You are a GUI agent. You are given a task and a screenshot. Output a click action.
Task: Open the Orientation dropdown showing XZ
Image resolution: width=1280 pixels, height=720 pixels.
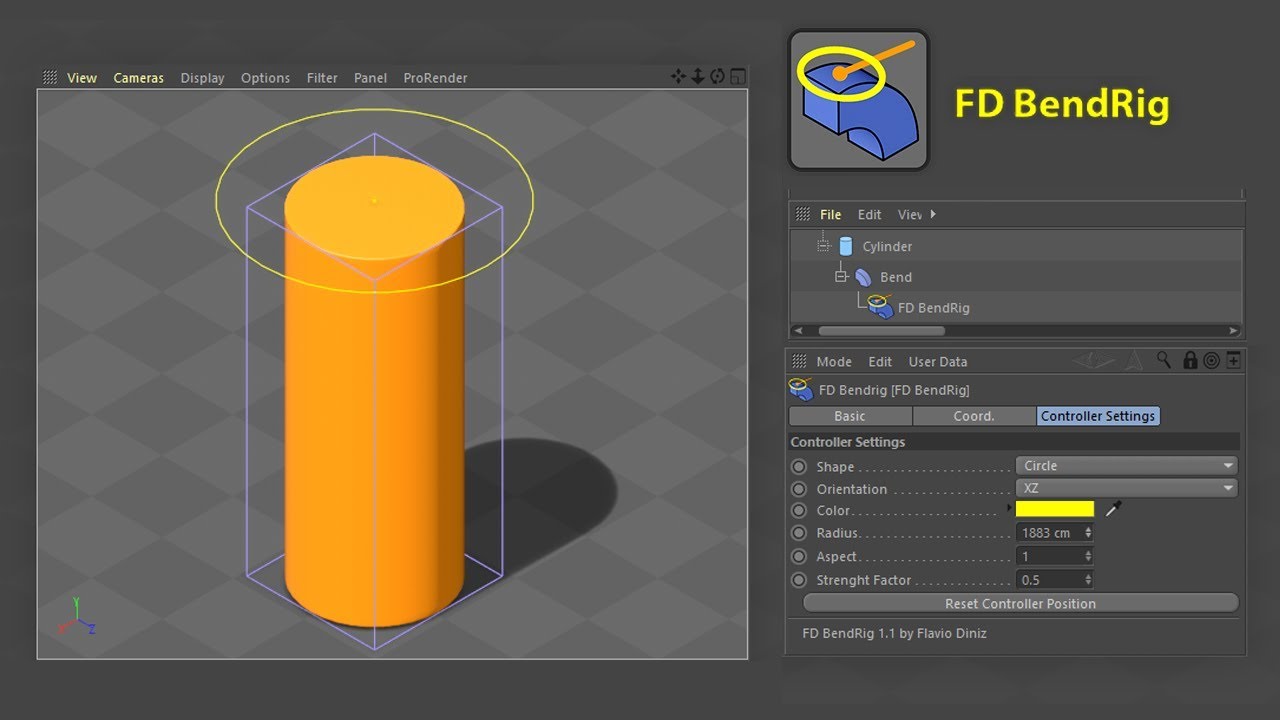(1126, 488)
